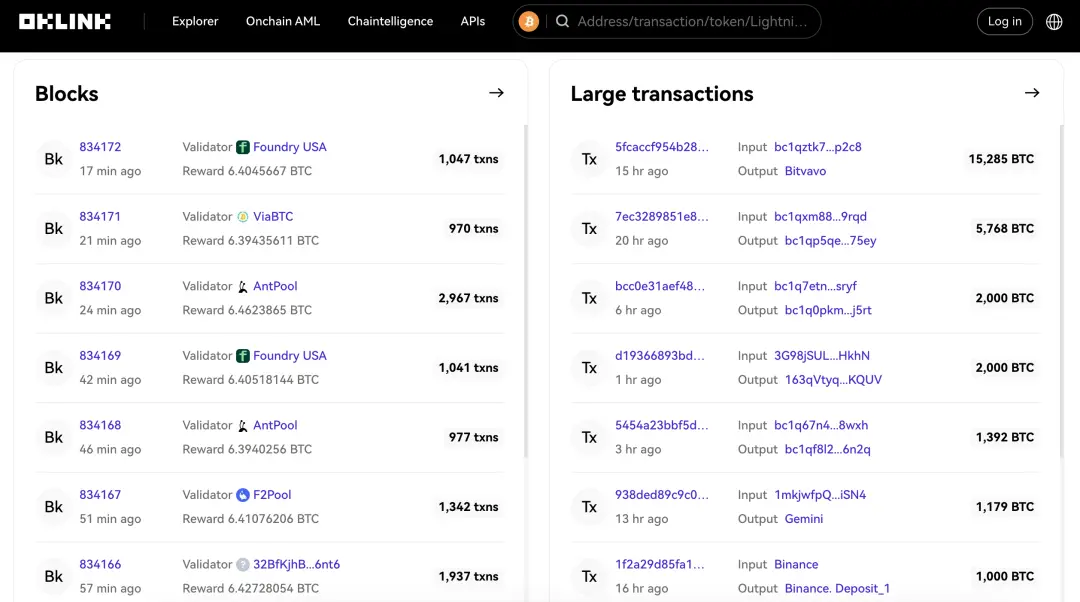Open the Onchain AML menu

[x=283, y=21]
